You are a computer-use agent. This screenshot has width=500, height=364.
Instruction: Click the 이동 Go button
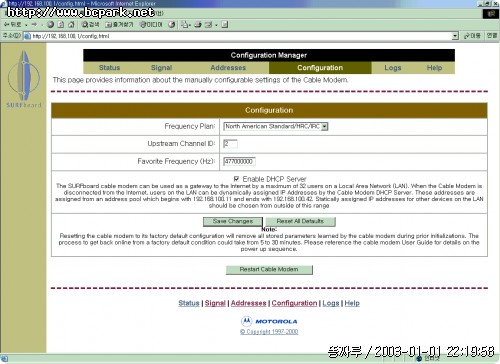[x=472, y=36]
